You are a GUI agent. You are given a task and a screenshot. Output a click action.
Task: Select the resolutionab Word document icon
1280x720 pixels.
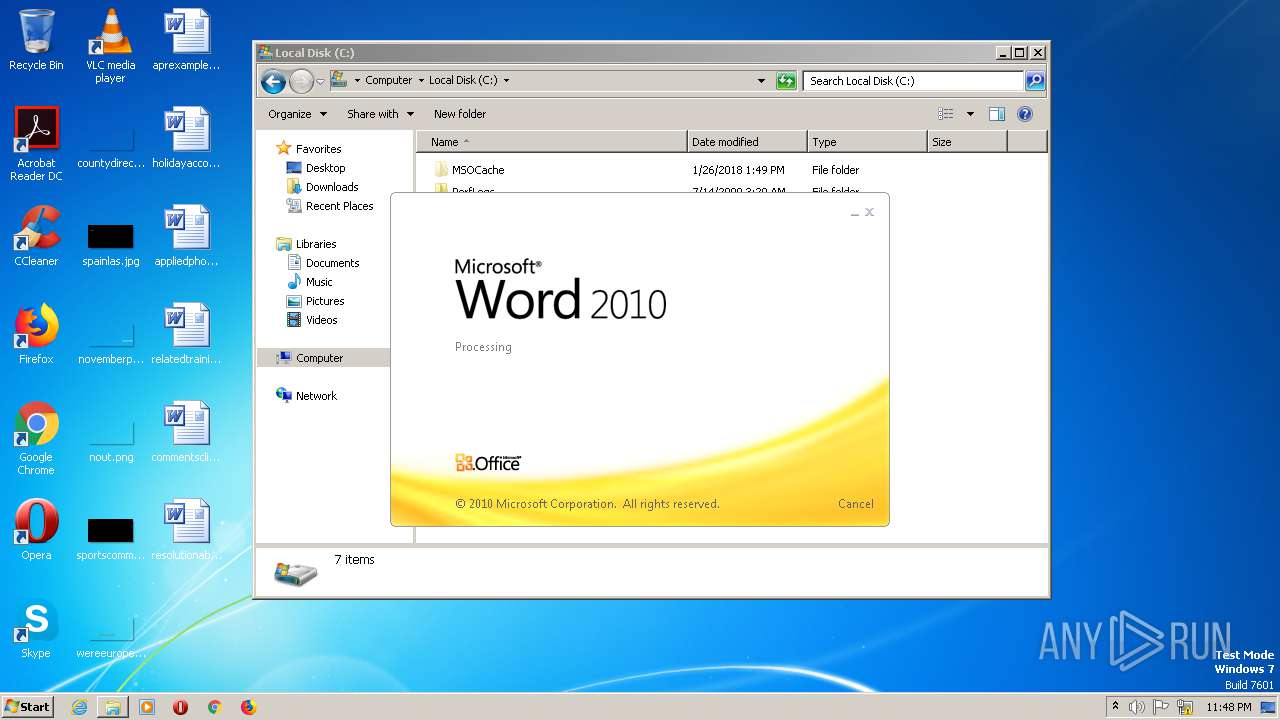(186, 530)
